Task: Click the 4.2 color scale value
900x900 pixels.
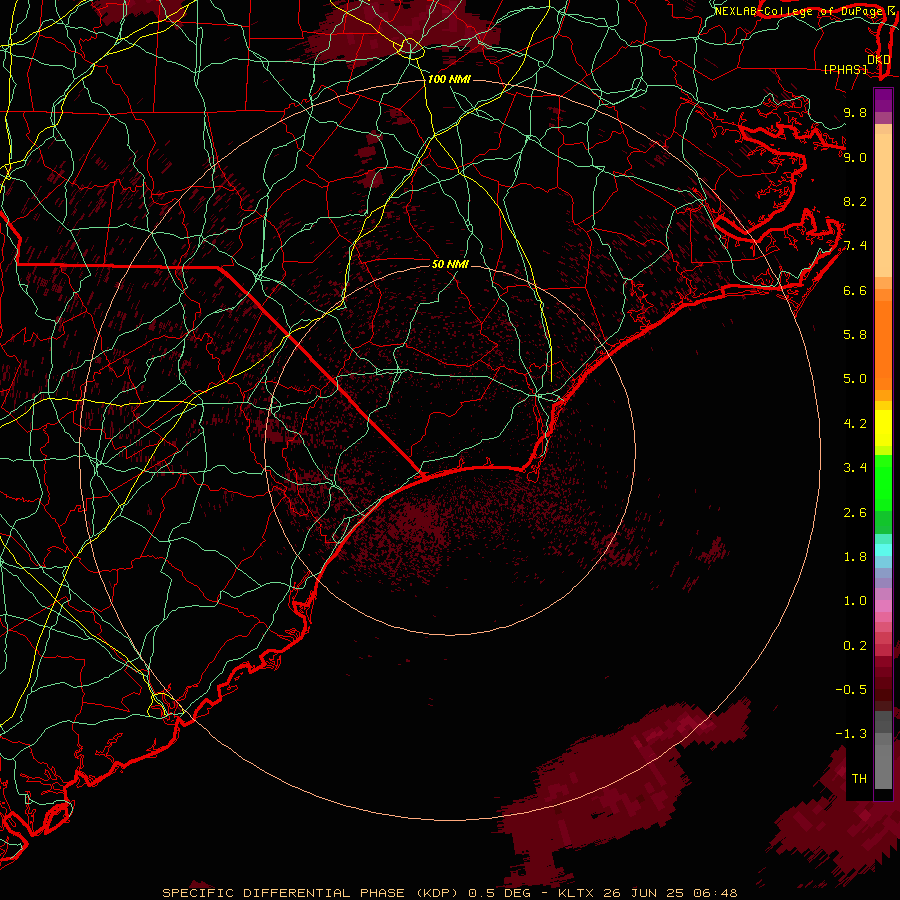Action: pyautogui.click(x=855, y=424)
